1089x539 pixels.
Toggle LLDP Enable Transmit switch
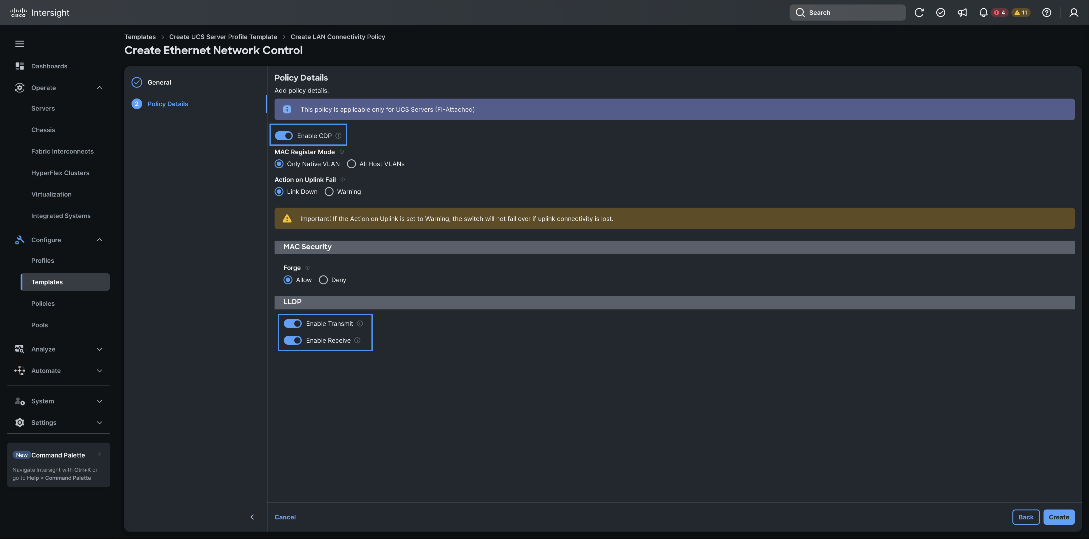(x=293, y=324)
